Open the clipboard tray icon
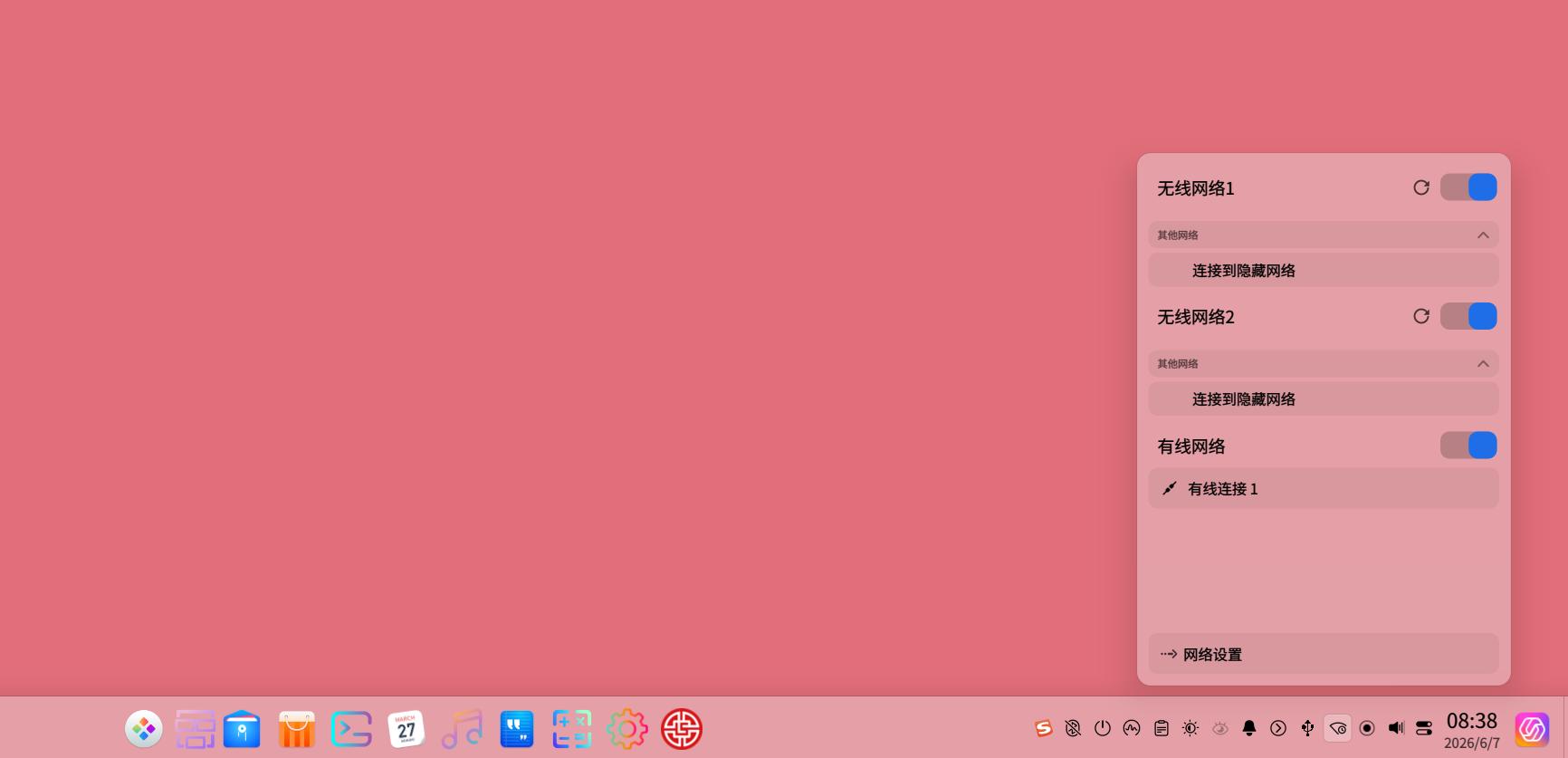The image size is (1568, 758). click(1162, 728)
